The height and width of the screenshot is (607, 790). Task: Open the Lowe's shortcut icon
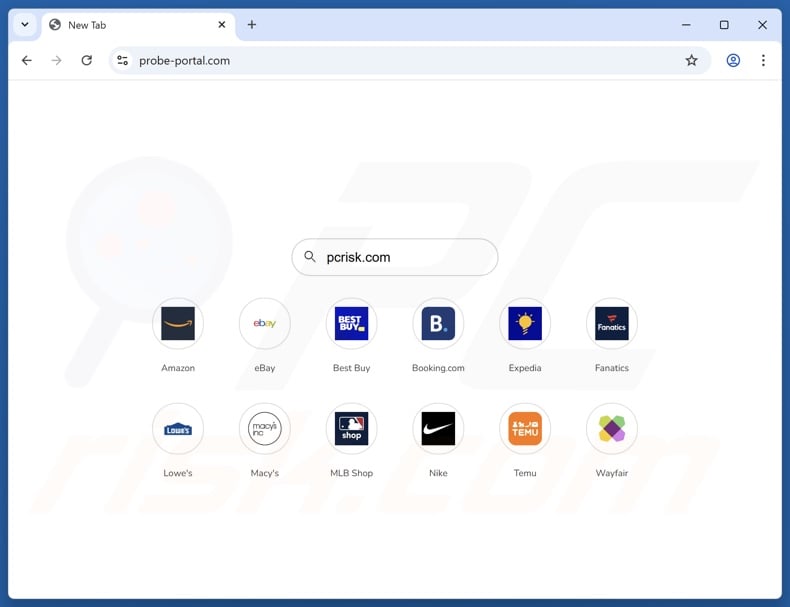tap(178, 429)
